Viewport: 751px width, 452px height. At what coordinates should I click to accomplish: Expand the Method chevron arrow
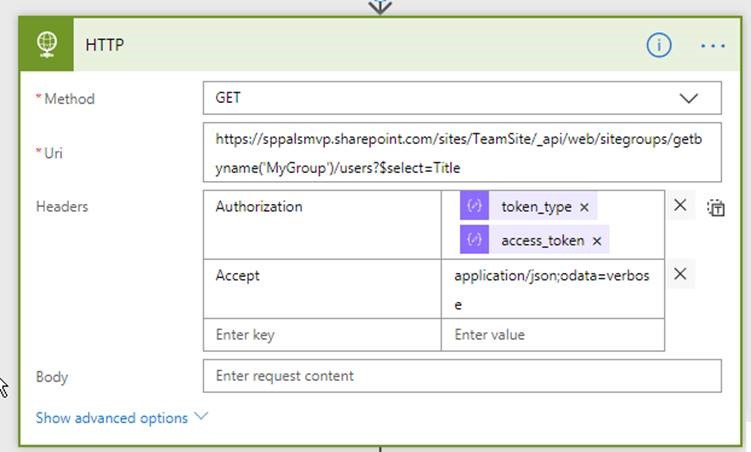pos(689,98)
